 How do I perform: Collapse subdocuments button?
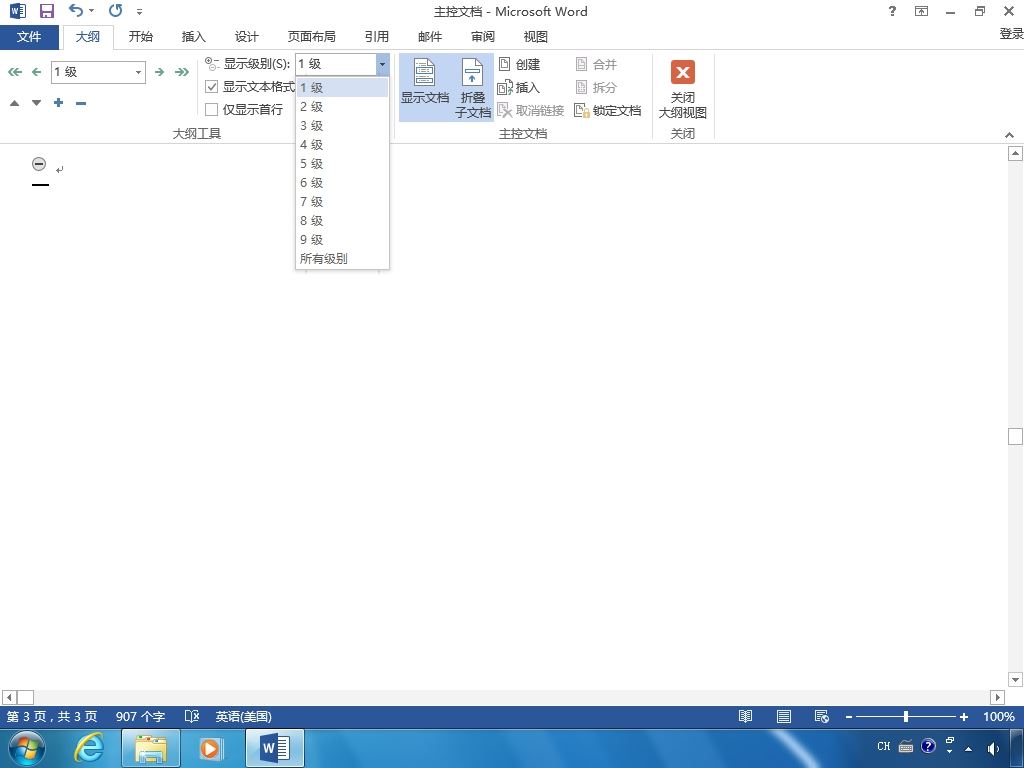pyautogui.click(x=472, y=88)
